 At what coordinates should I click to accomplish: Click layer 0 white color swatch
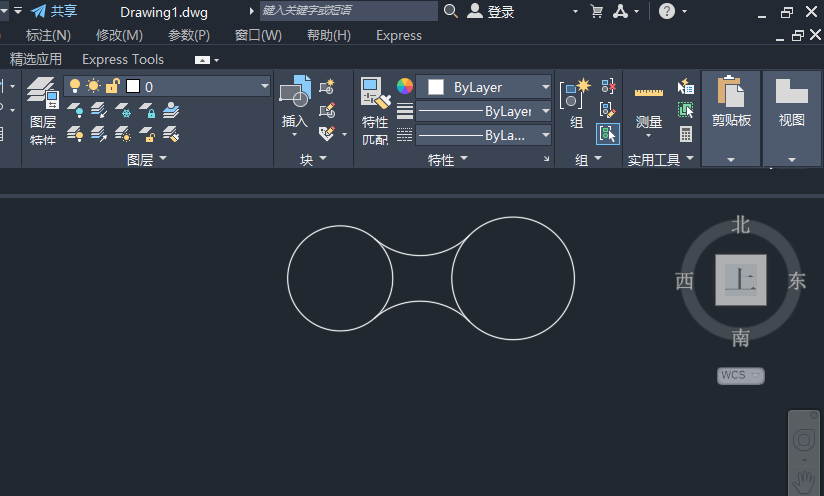[x=133, y=86]
